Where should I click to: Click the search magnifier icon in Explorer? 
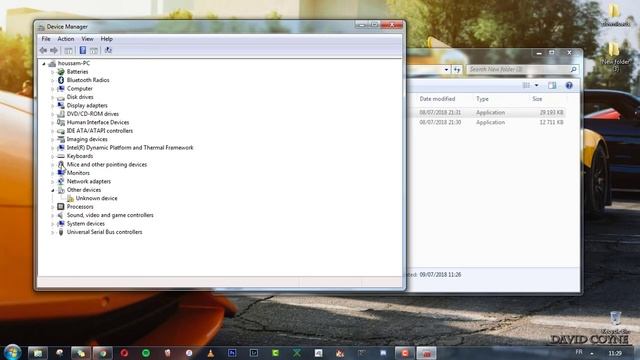coord(573,69)
